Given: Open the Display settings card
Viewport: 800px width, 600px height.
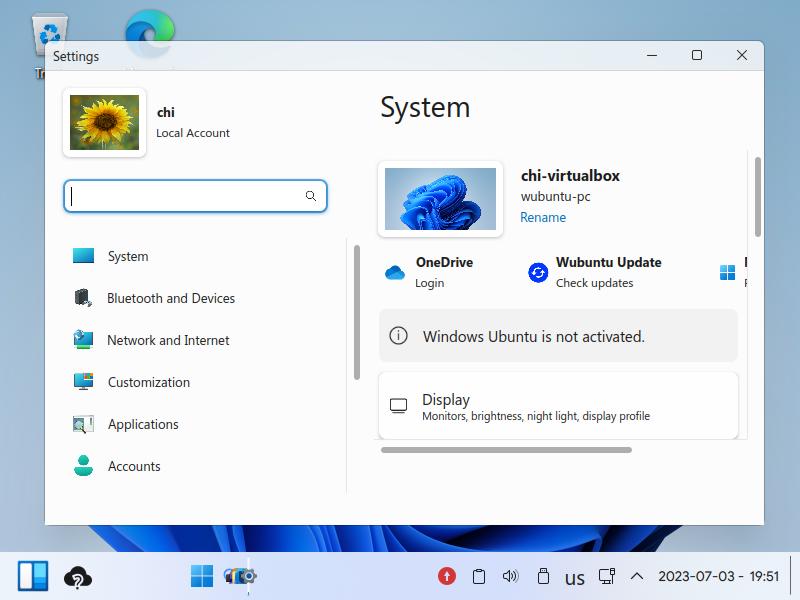Looking at the screenshot, I should point(558,406).
